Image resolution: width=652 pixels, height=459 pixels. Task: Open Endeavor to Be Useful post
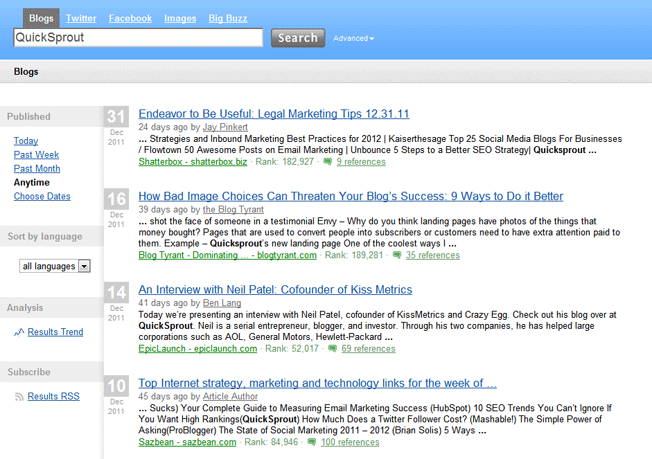click(x=274, y=114)
